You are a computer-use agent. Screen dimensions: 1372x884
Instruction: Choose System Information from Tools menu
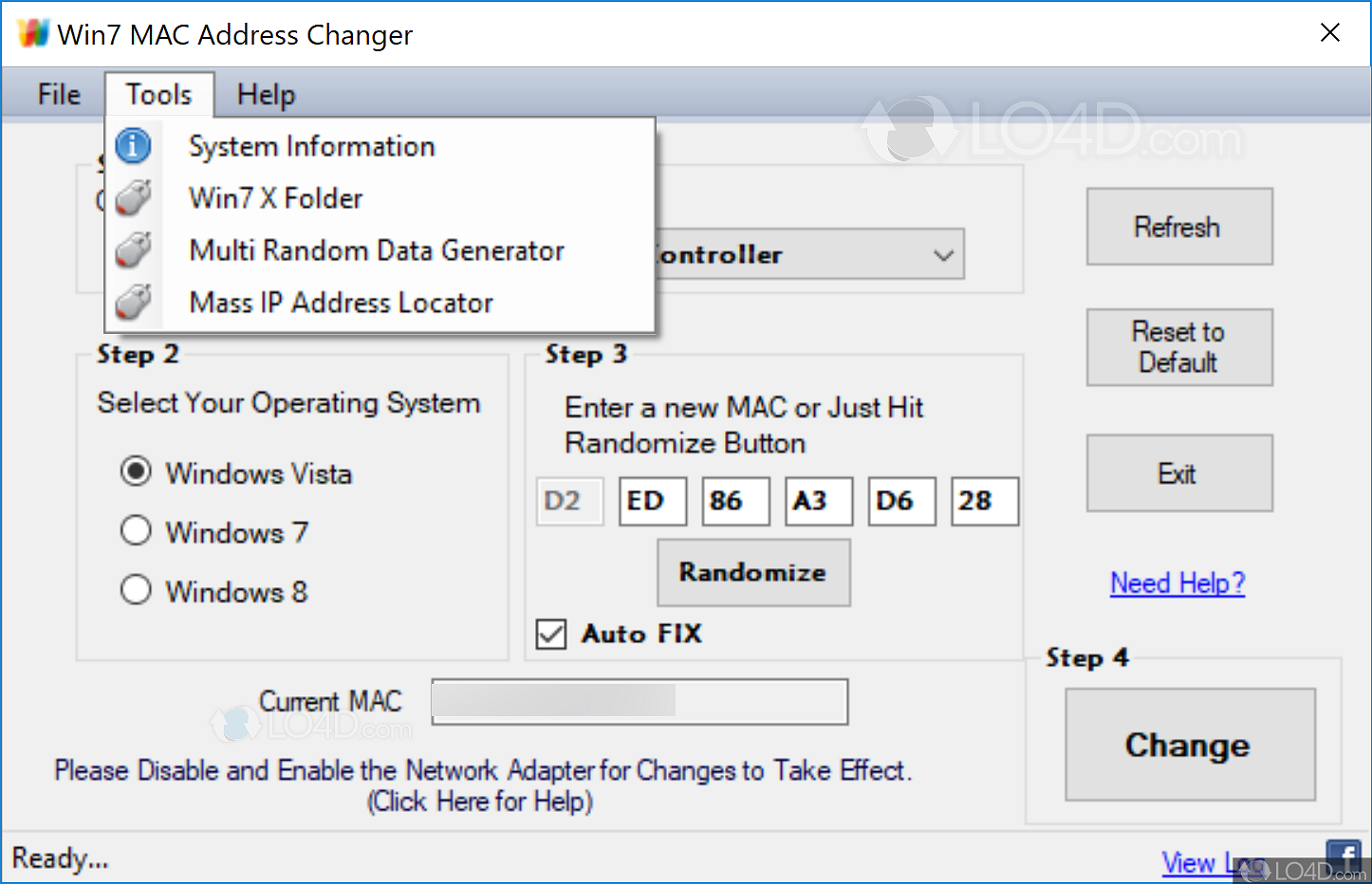click(380, 146)
